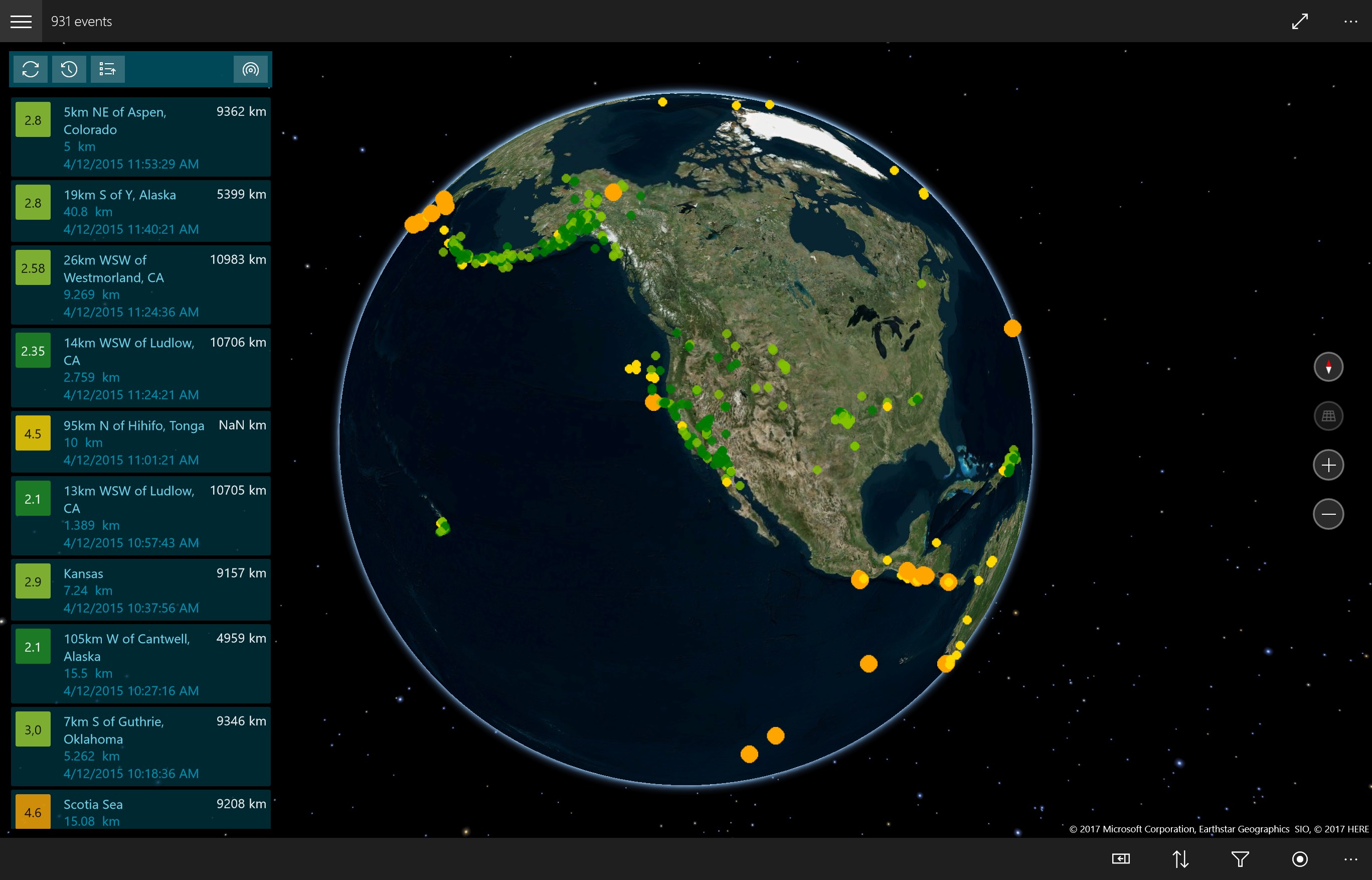Open the bottom-right ellipsis menu
The height and width of the screenshot is (880, 1372).
pyautogui.click(x=1351, y=859)
